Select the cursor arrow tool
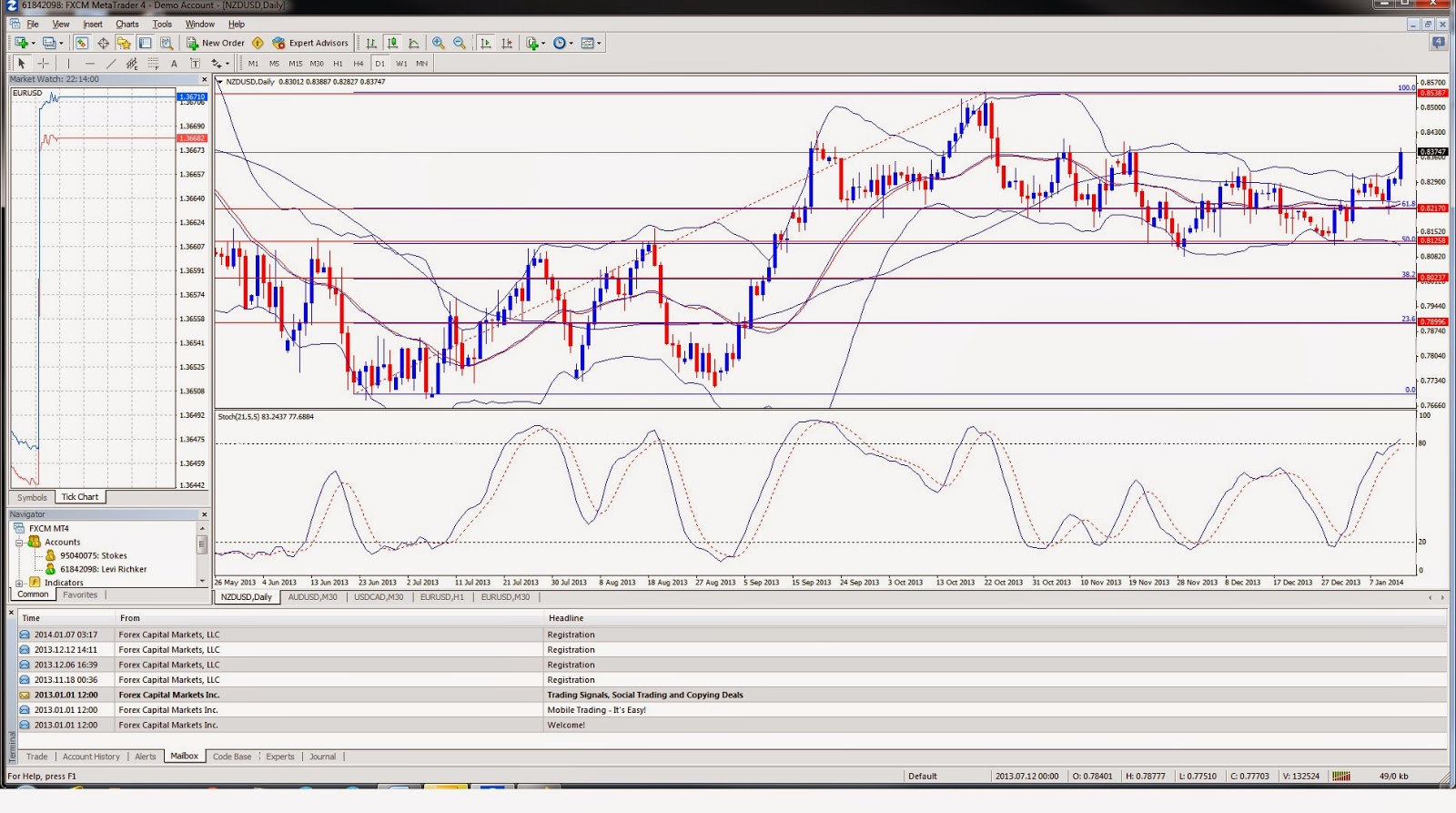Screen dimensions: 1456x813 (21, 64)
